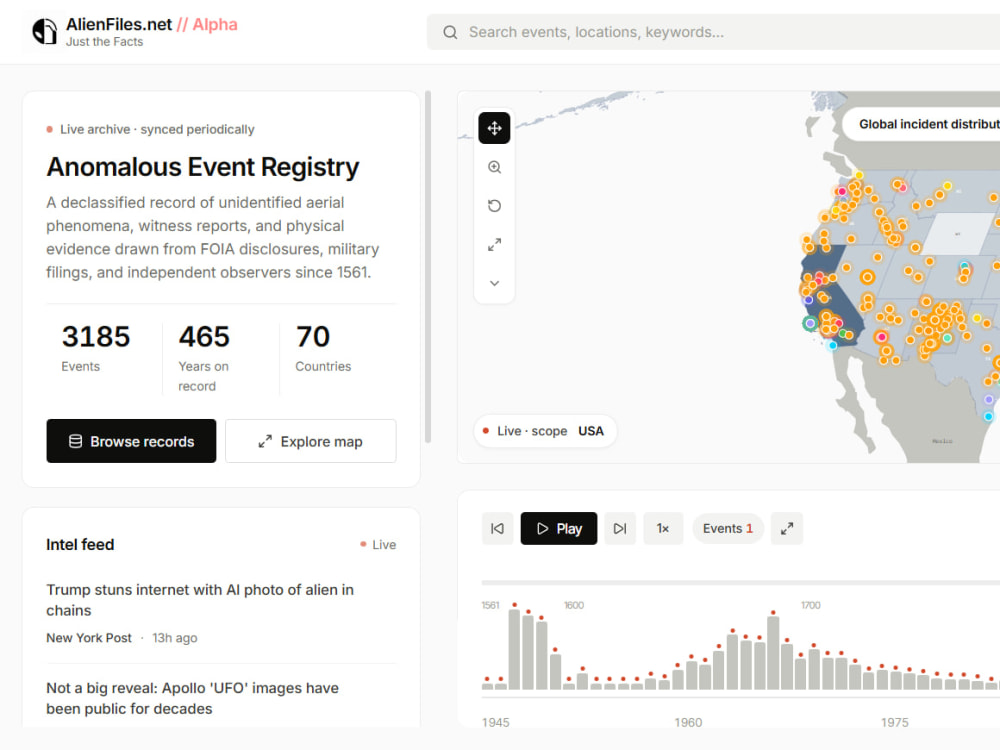This screenshot has width=1000, height=750.
Task: Click the Live scope USA badge
Action: pyautogui.click(x=545, y=431)
